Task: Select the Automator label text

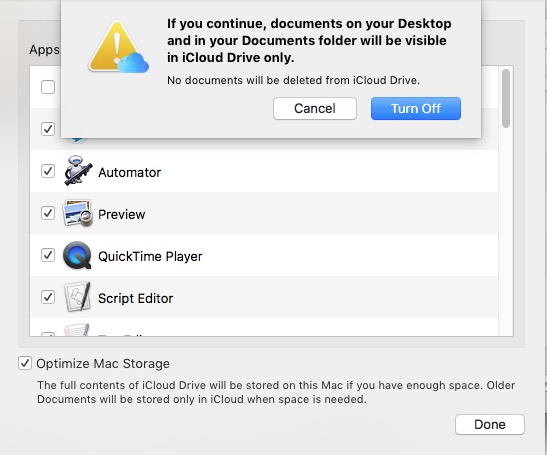Action: pos(129,172)
